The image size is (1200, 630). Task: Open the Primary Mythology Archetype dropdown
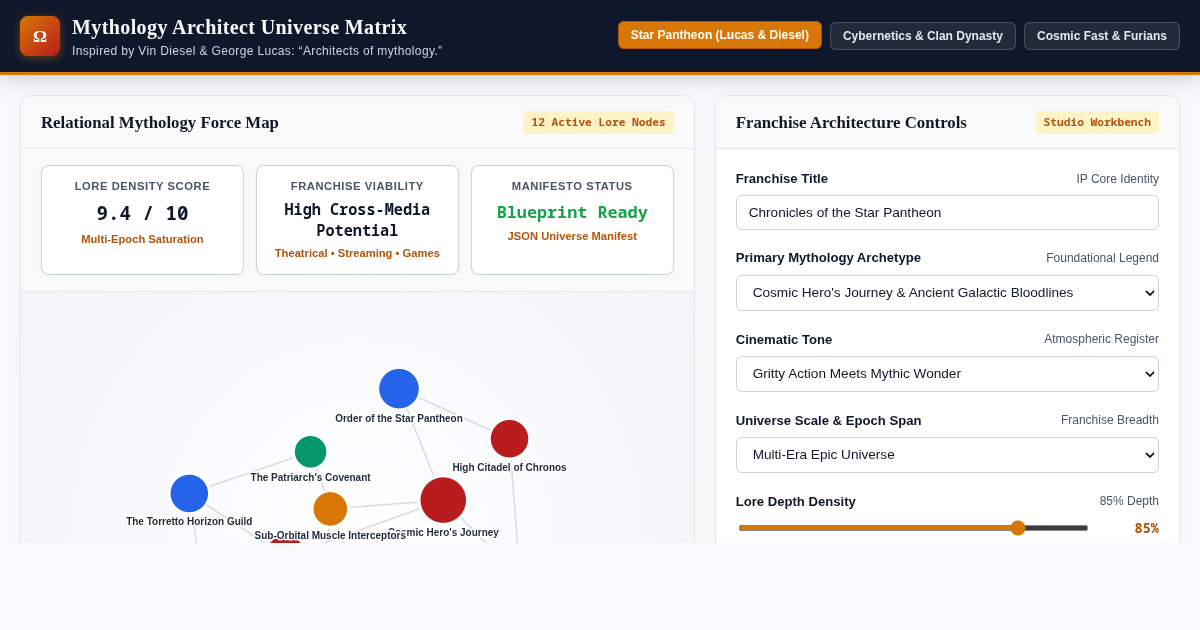(947, 293)
